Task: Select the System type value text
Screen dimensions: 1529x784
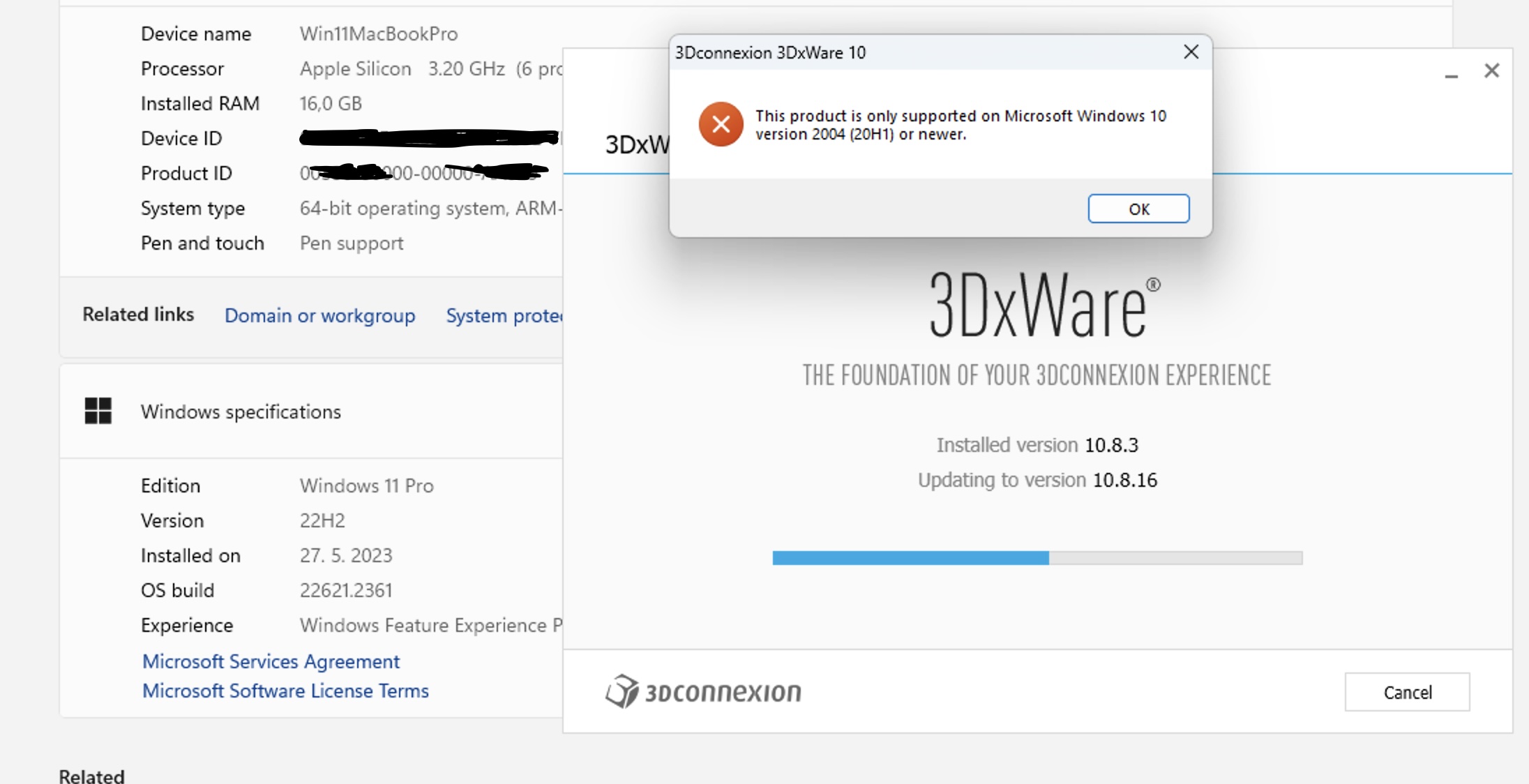Action: click(x=430, y=208)
